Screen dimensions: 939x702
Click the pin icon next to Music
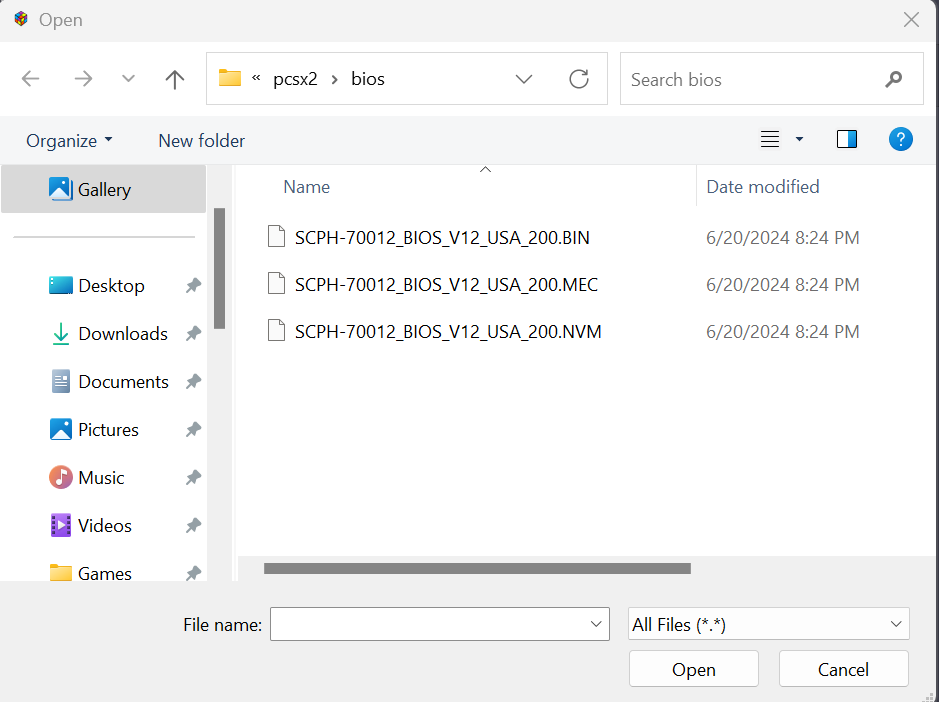coord(193,477)
